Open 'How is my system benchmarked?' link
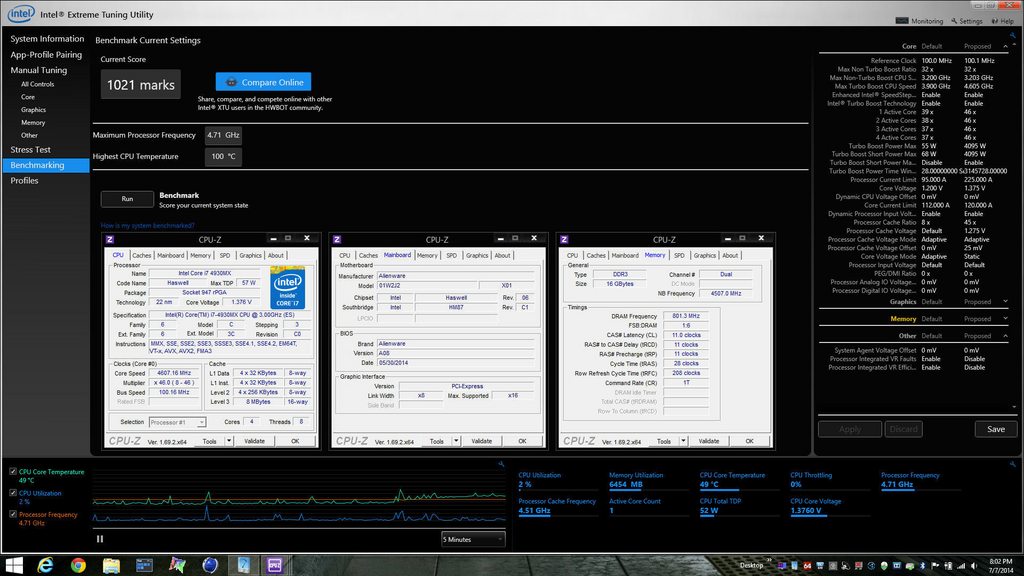1024x576 pixels. coord(148,225)
